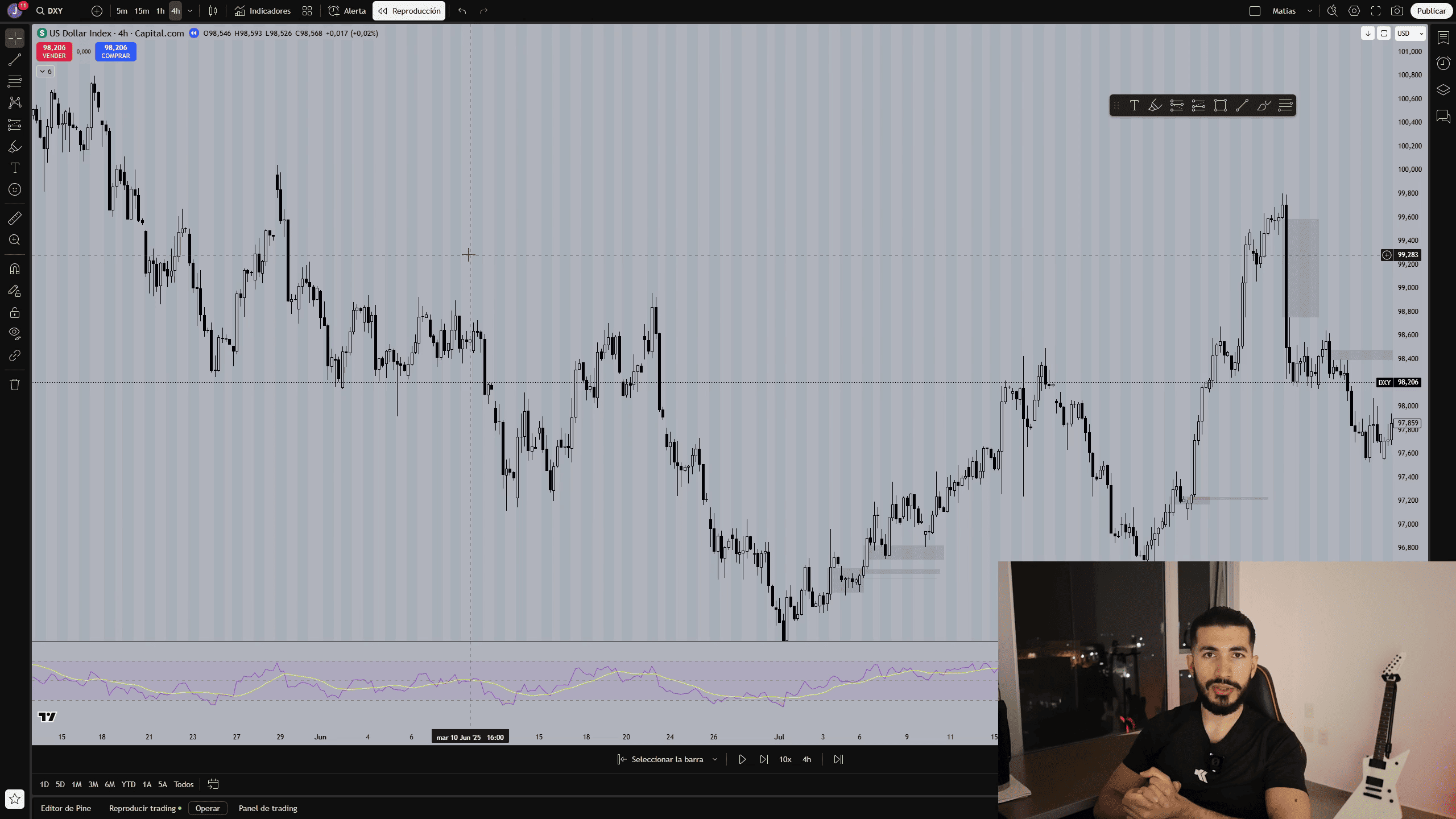Switch to Panel de trading tab
This screenshot has width=1456, height=819.
click(x=268, y=808)
